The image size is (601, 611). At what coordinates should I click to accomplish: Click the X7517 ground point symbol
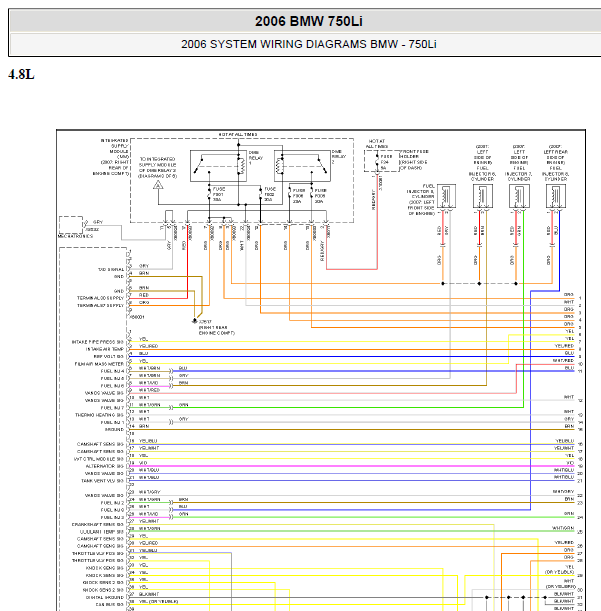194,321
